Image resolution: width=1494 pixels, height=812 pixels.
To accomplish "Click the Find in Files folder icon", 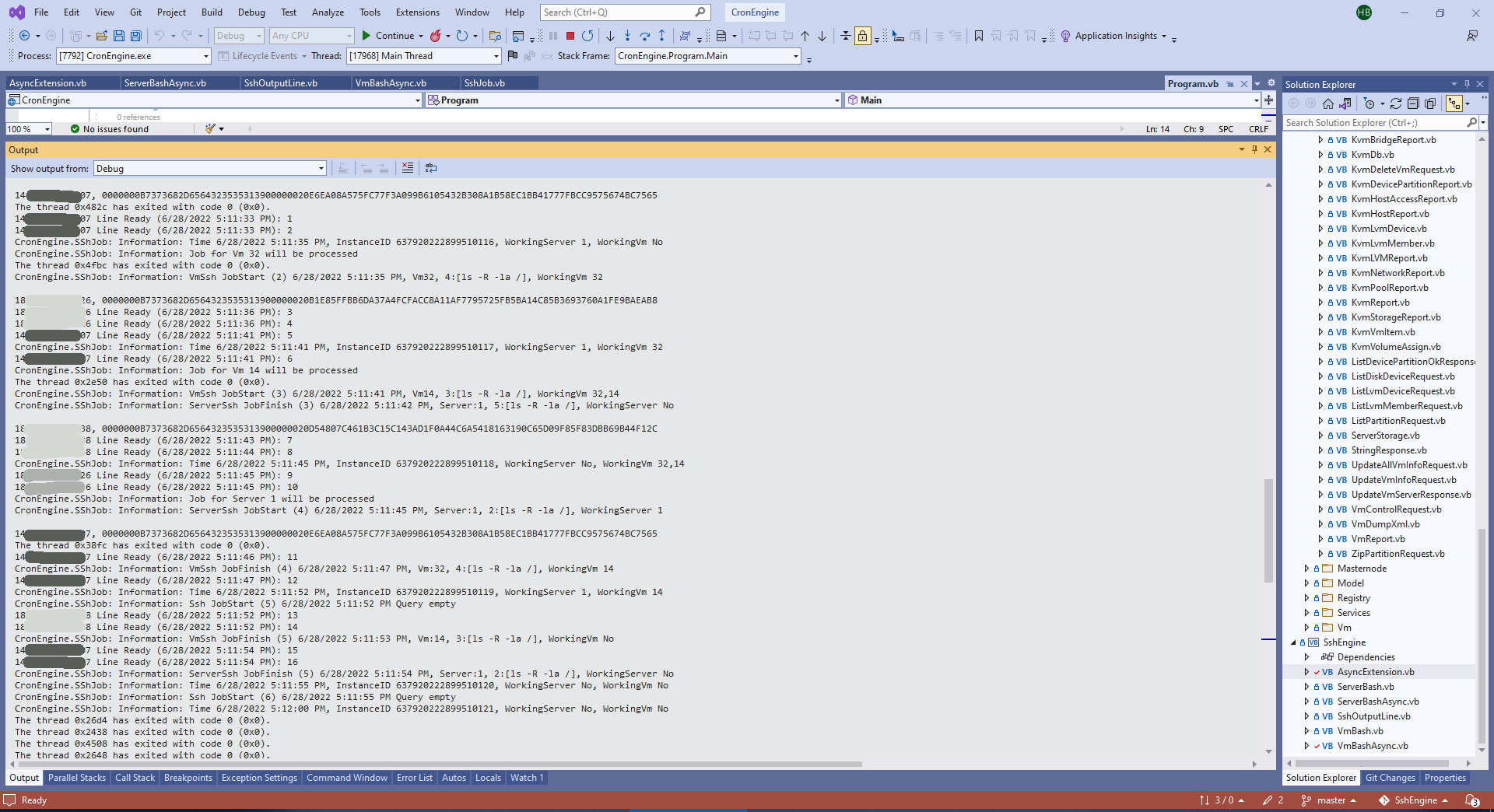I will pos(495,36).
